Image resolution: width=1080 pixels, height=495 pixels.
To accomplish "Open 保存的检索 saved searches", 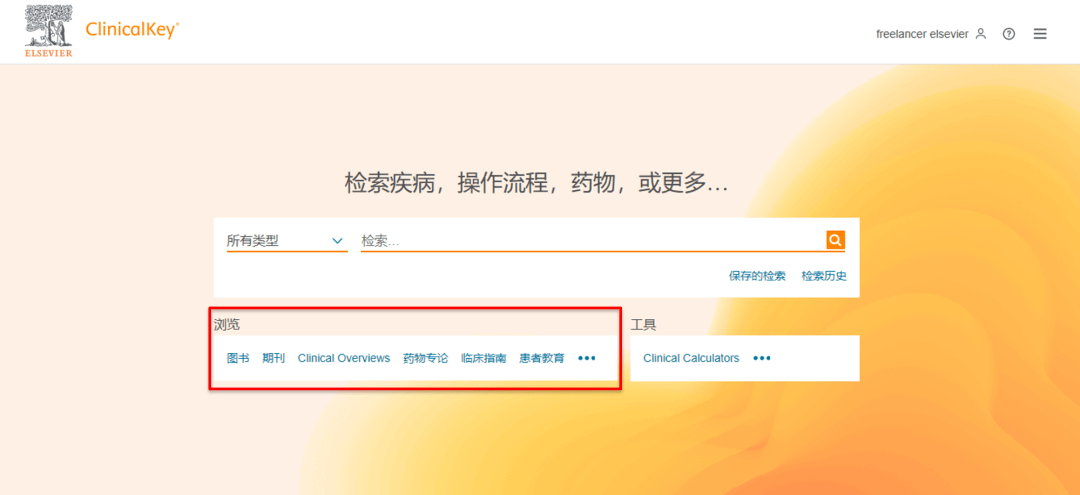I will tap(757, 276).
